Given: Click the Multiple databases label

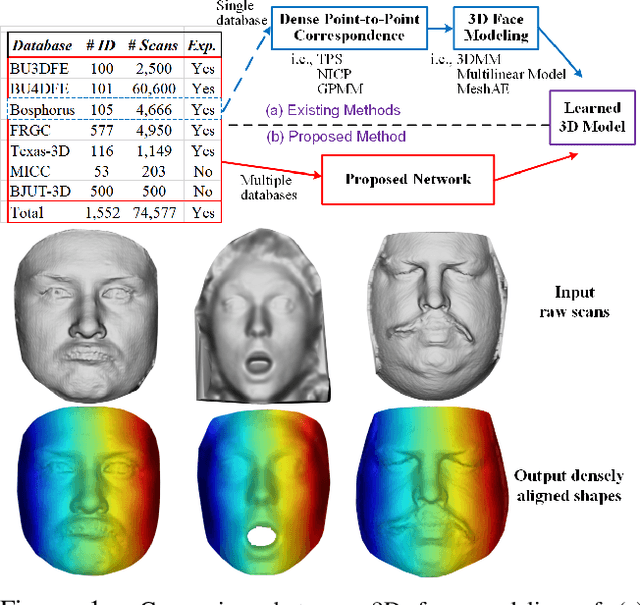Looking at the screenshot, I should (268, 187).
